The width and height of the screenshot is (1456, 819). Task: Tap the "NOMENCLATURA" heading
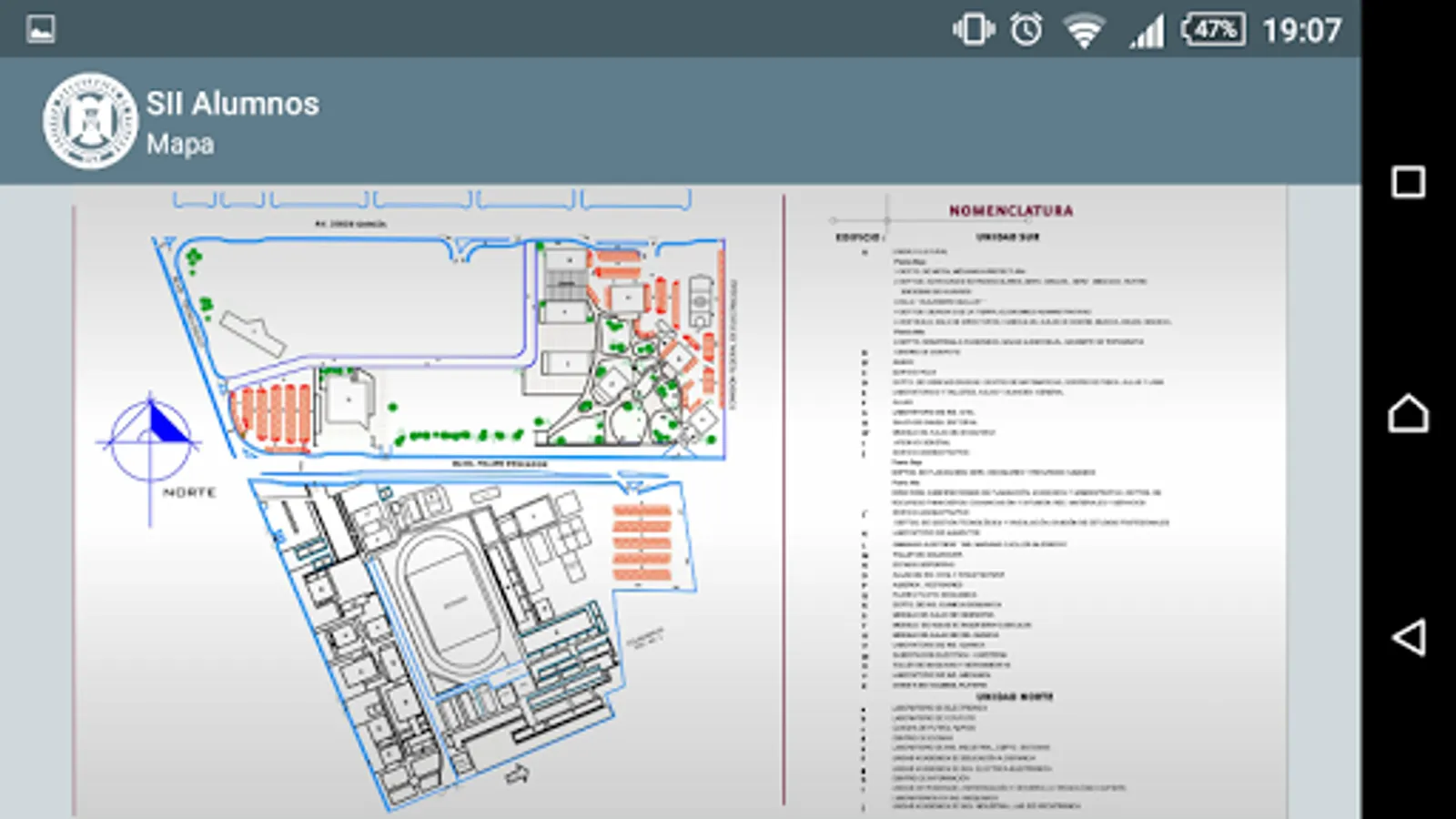[x=1011, y=210]
